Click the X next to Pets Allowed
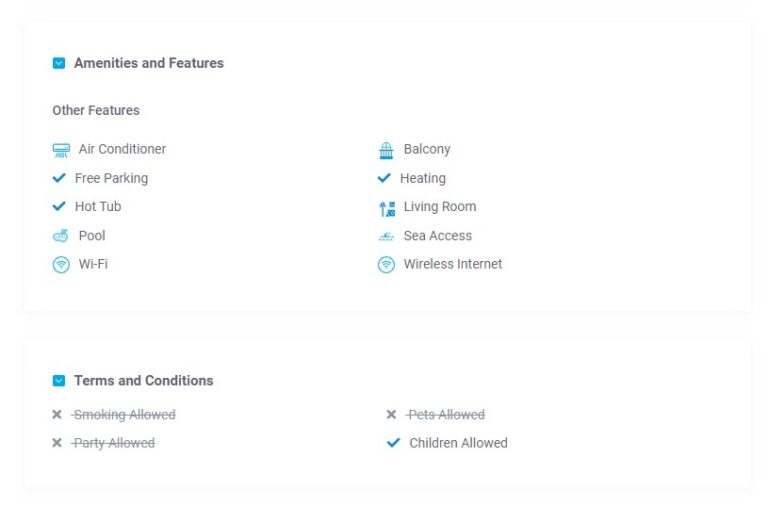Screen dimensions: 768x506 coord(391,414)
